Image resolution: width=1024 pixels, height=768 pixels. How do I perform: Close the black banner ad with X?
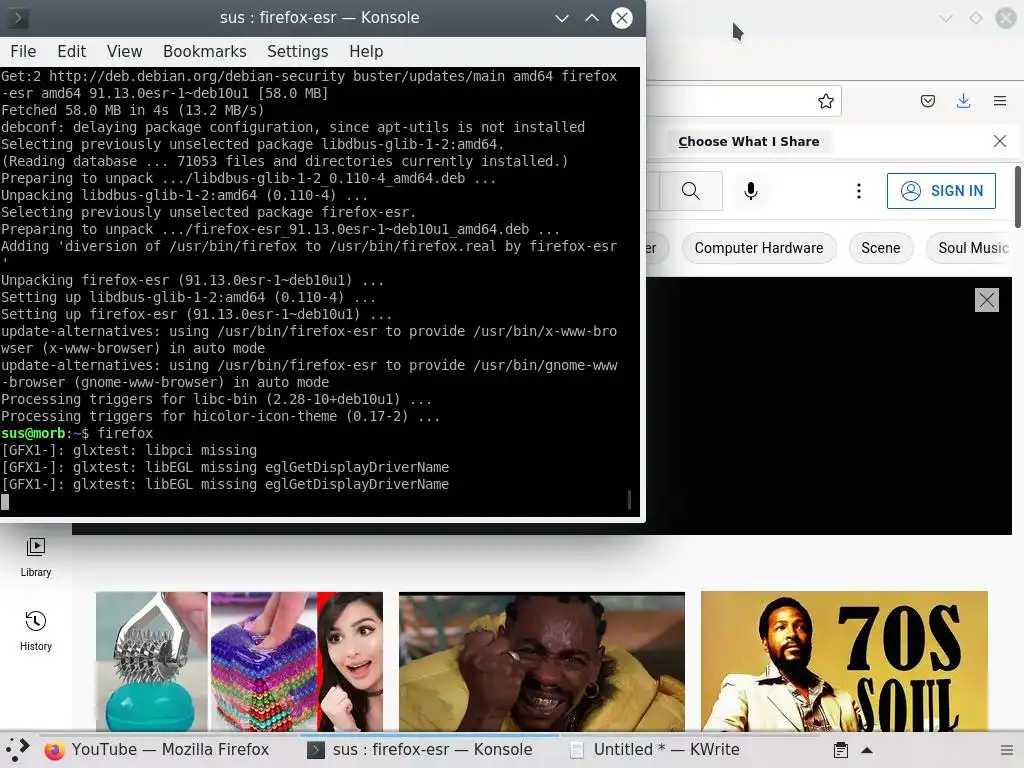[986, 300]
